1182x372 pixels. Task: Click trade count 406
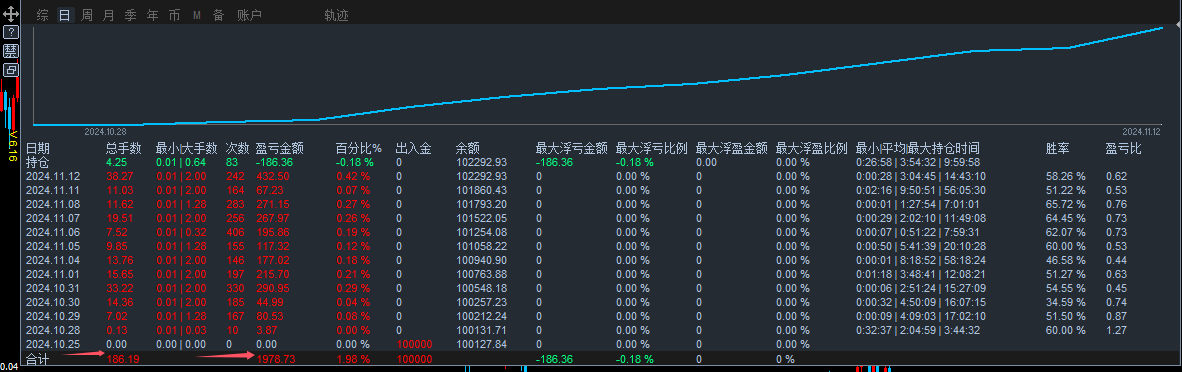235,232
